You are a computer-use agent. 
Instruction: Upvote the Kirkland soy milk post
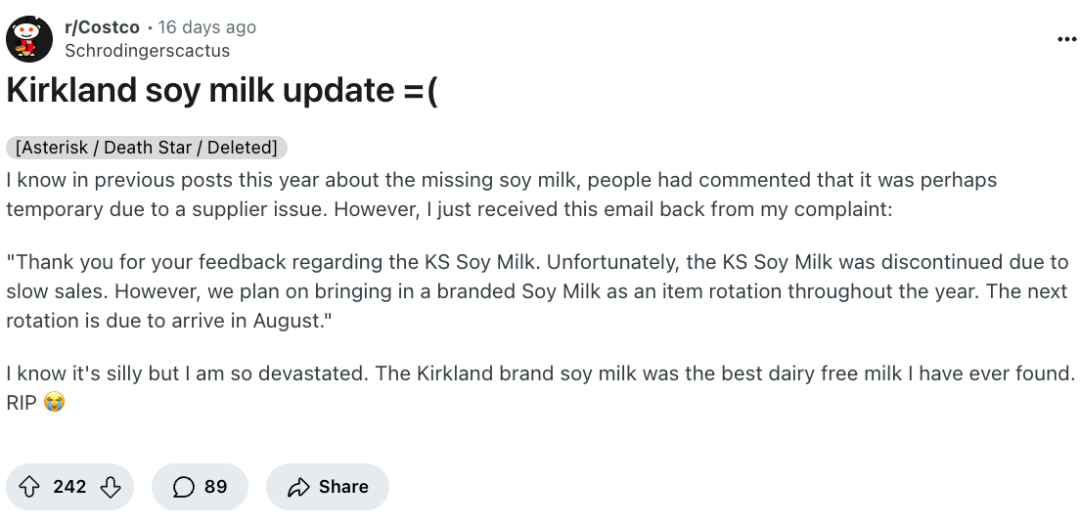point(28,487)
